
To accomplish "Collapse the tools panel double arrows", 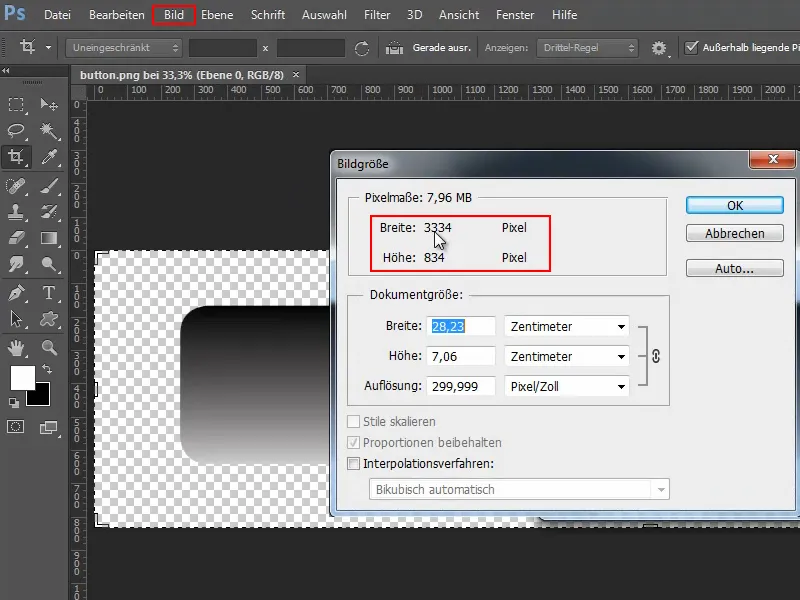I will [x=6, y=70].
